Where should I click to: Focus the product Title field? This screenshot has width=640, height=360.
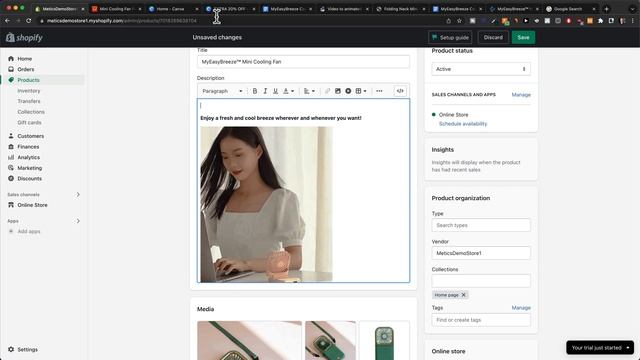click(303, 62)
